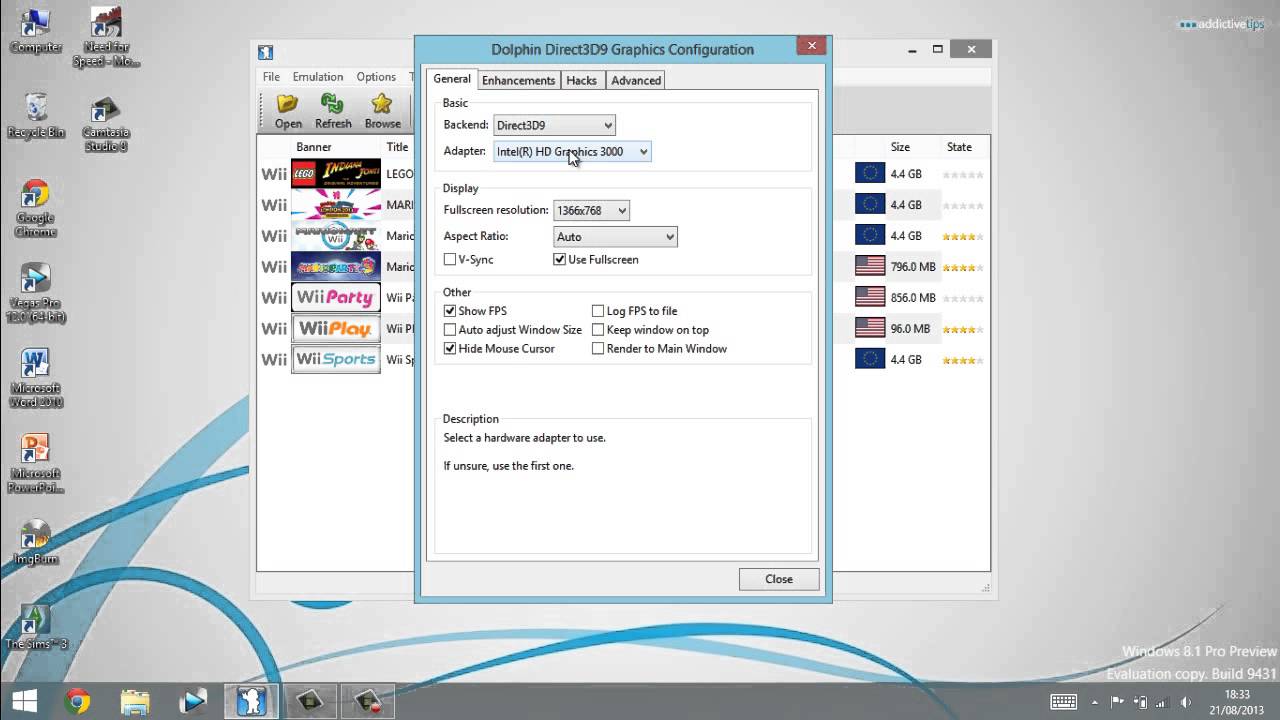Select the ImgBurn desktop icon
The height and width of the screenshot is (720, 1280).
click(35, 543)
